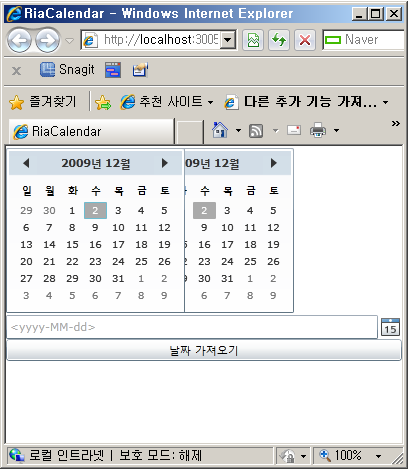Click the Home icon
Screen dimensions: 408x469
coord(220,130)
